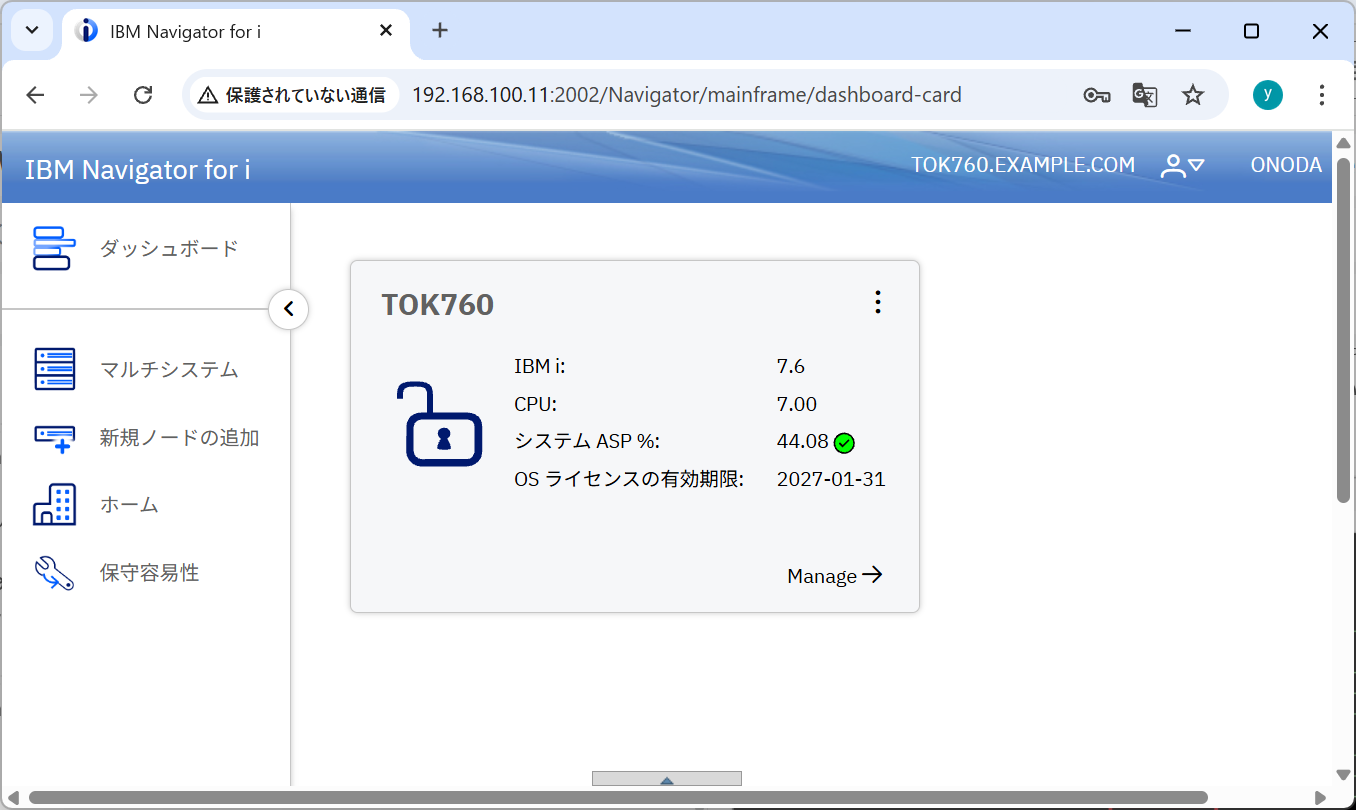
Task: Bookmark this page with the star icon
Action: click(x=1192, y=95)
